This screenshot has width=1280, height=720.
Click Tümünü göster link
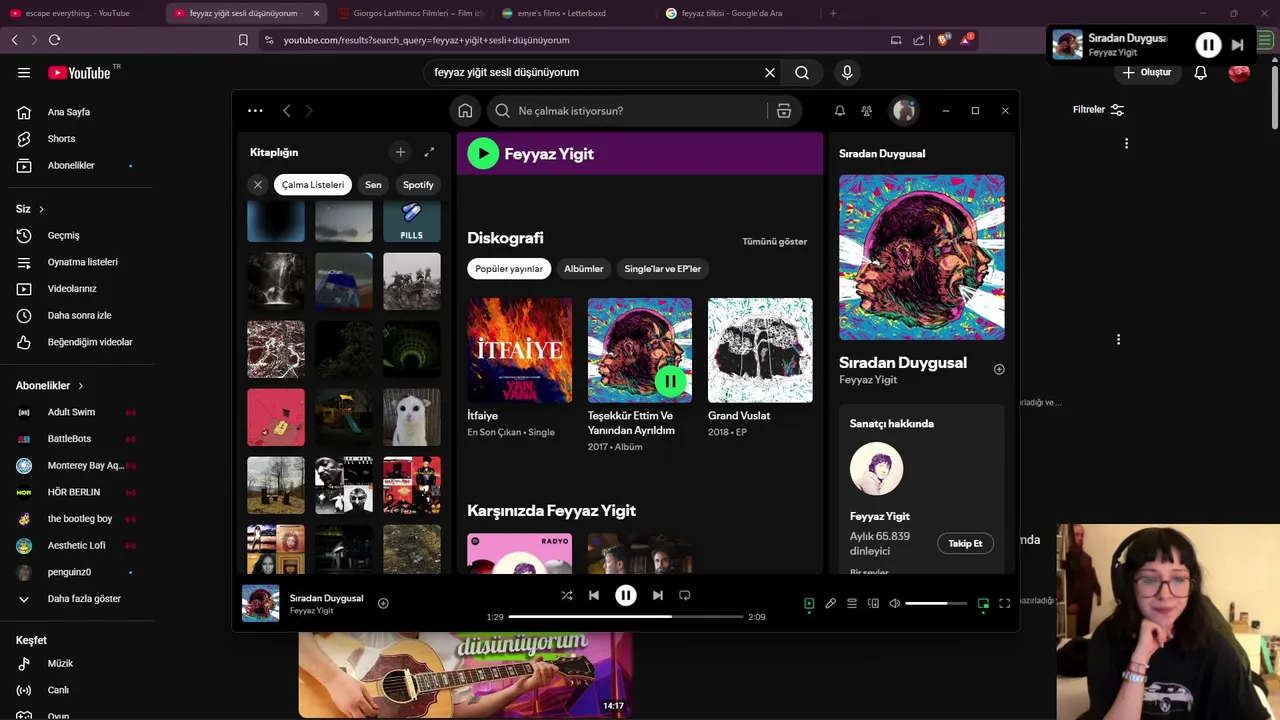774,241
